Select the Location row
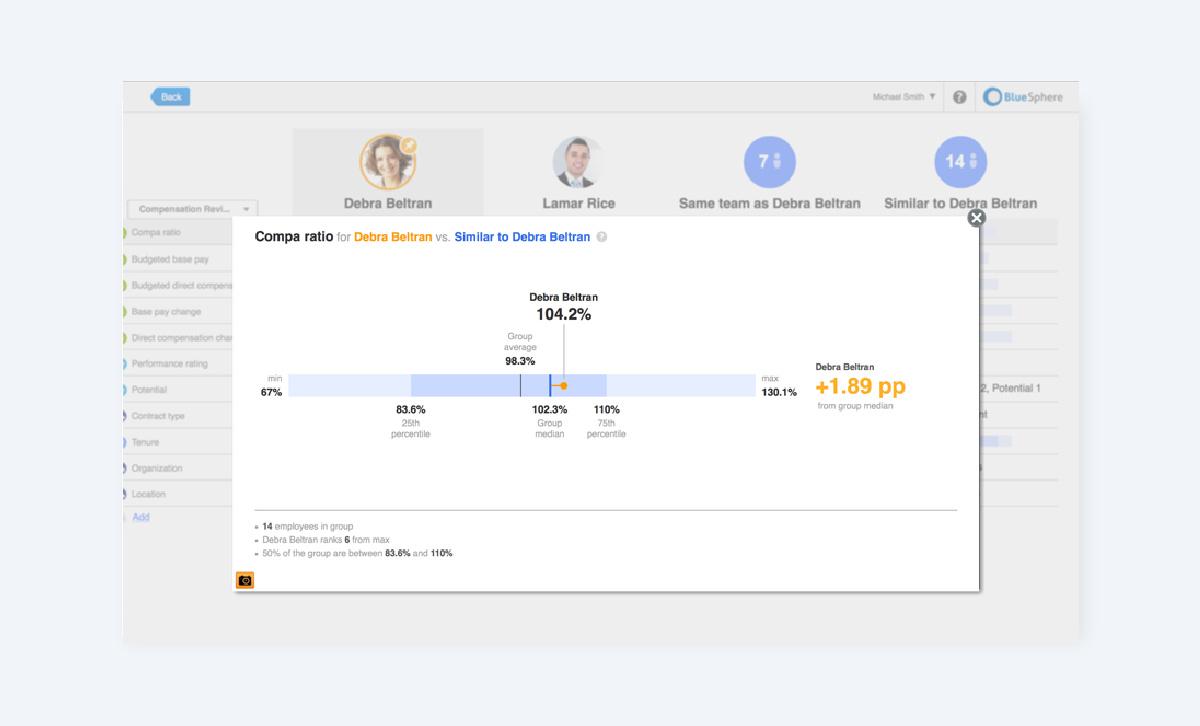This screenshot has height=726, width=1200. [x=177, y=493]
